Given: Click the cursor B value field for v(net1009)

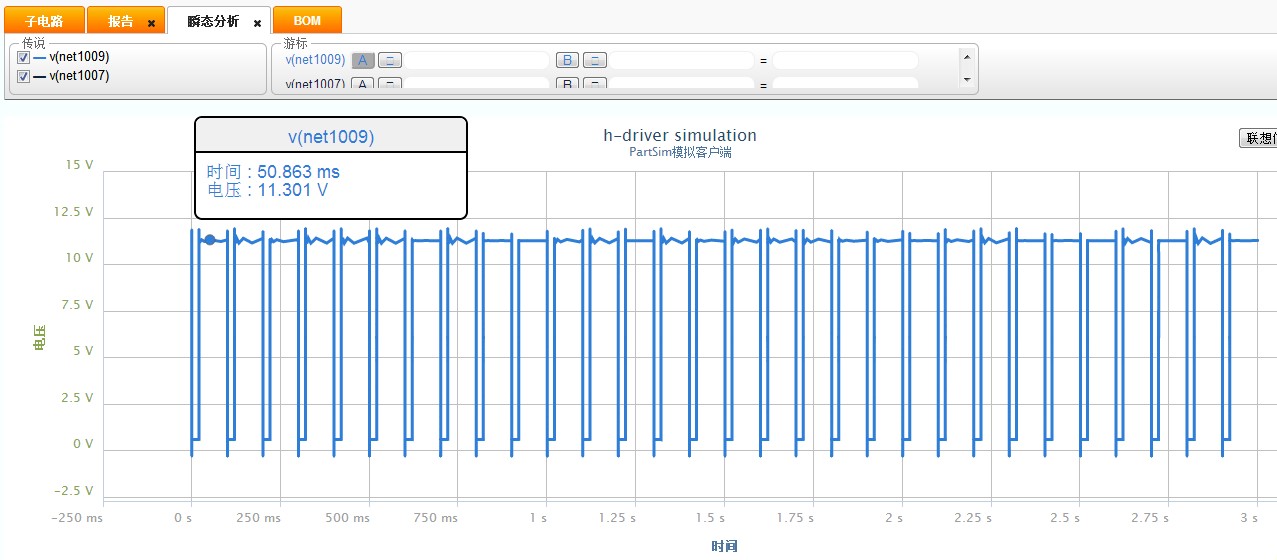Looking at the screenshot, I should (x=681, y=60).
